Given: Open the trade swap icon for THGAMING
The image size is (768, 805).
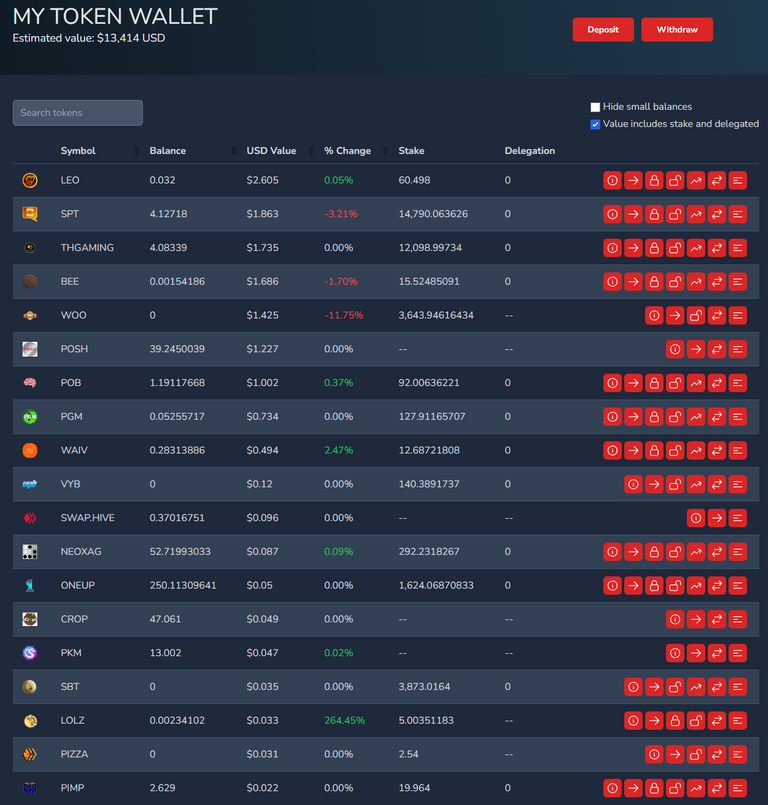Looking at the screenshot, I should coord(717,248).
